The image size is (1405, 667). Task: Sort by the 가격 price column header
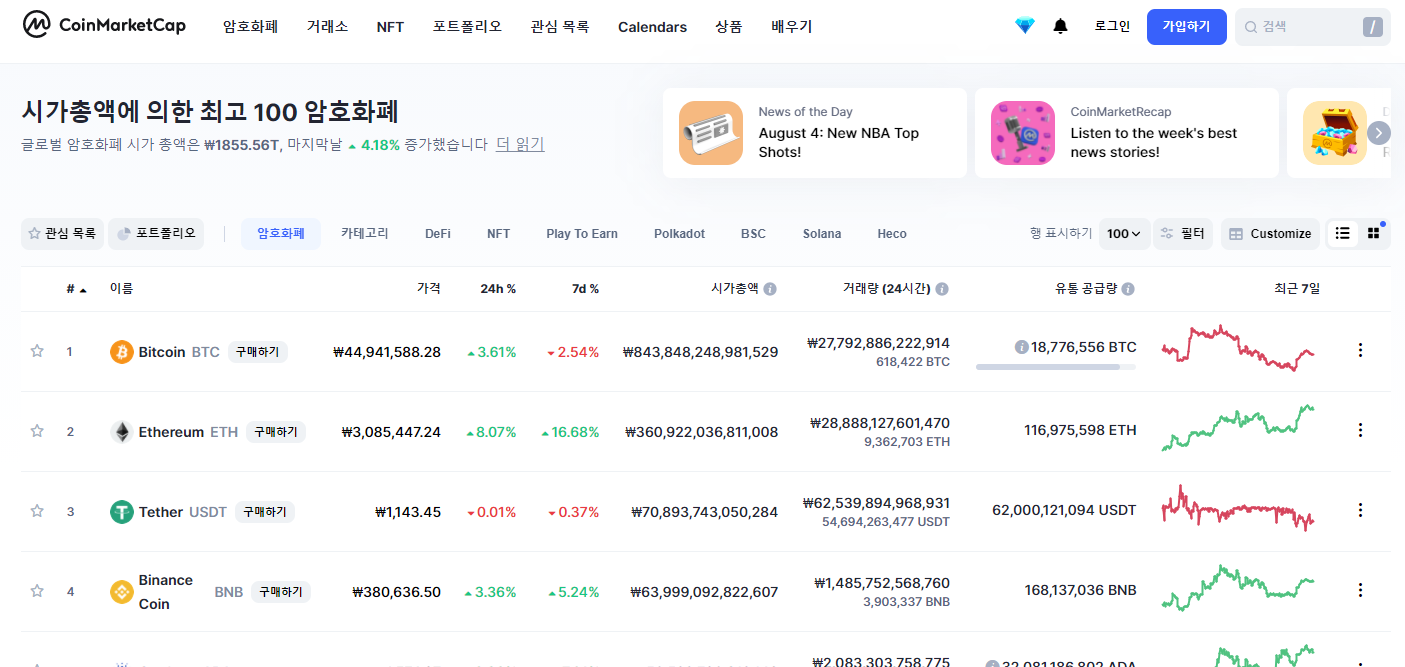pos(428,289)
